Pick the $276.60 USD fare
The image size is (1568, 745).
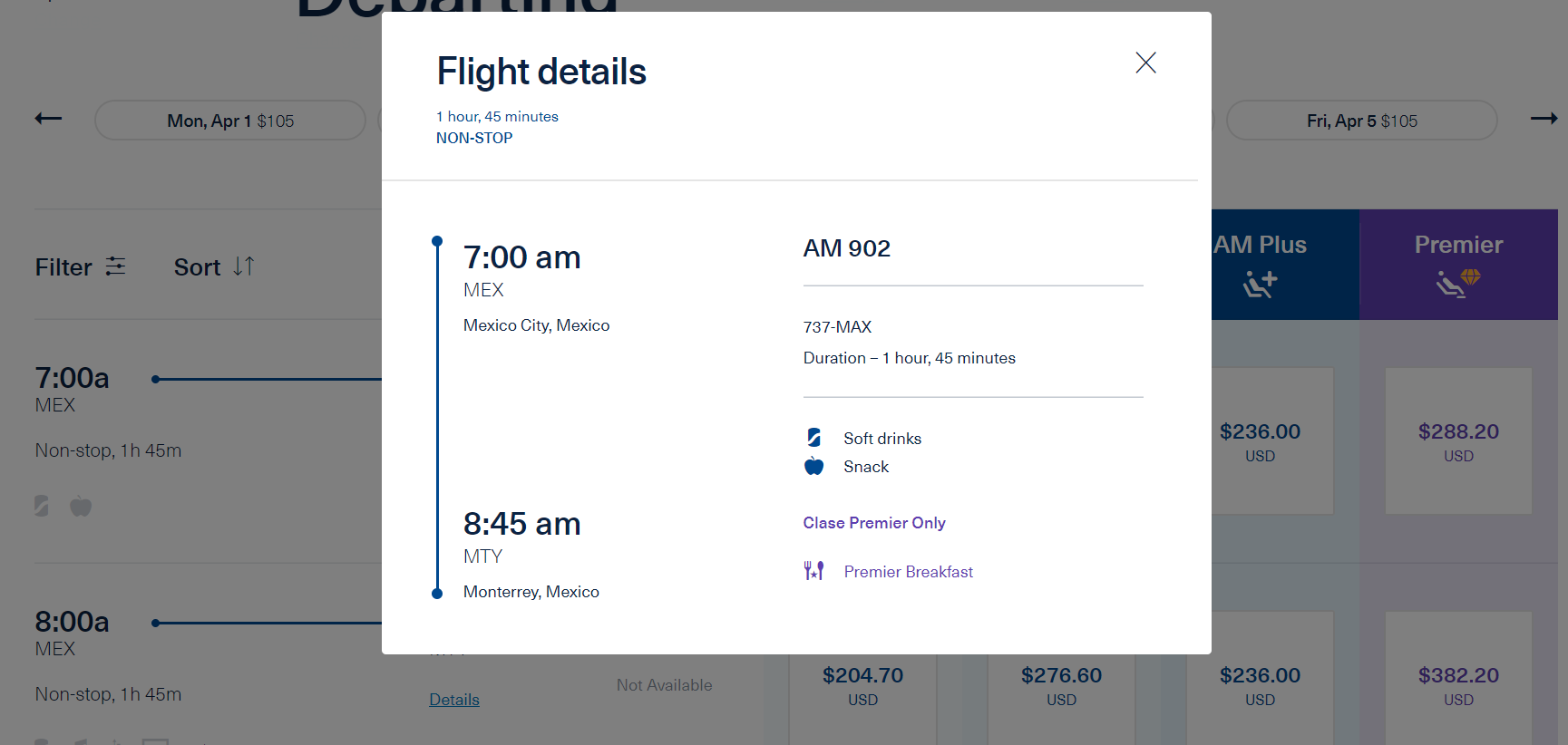(1061, 685)
